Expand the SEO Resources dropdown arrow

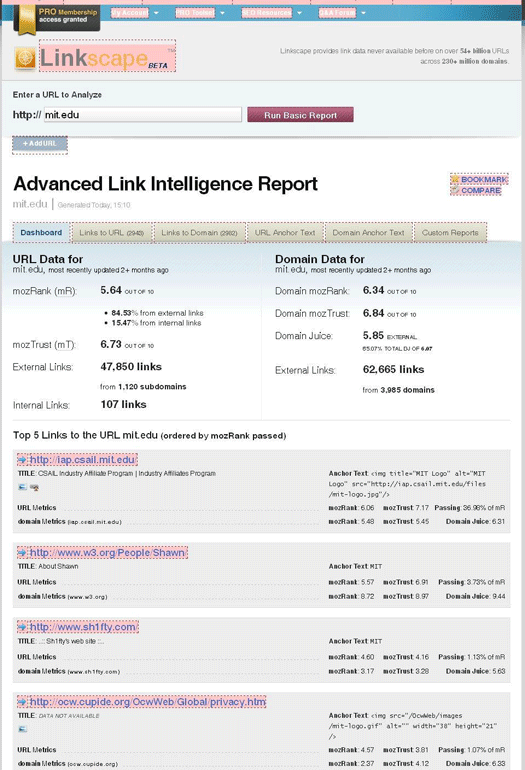click(x=300, y=13)
